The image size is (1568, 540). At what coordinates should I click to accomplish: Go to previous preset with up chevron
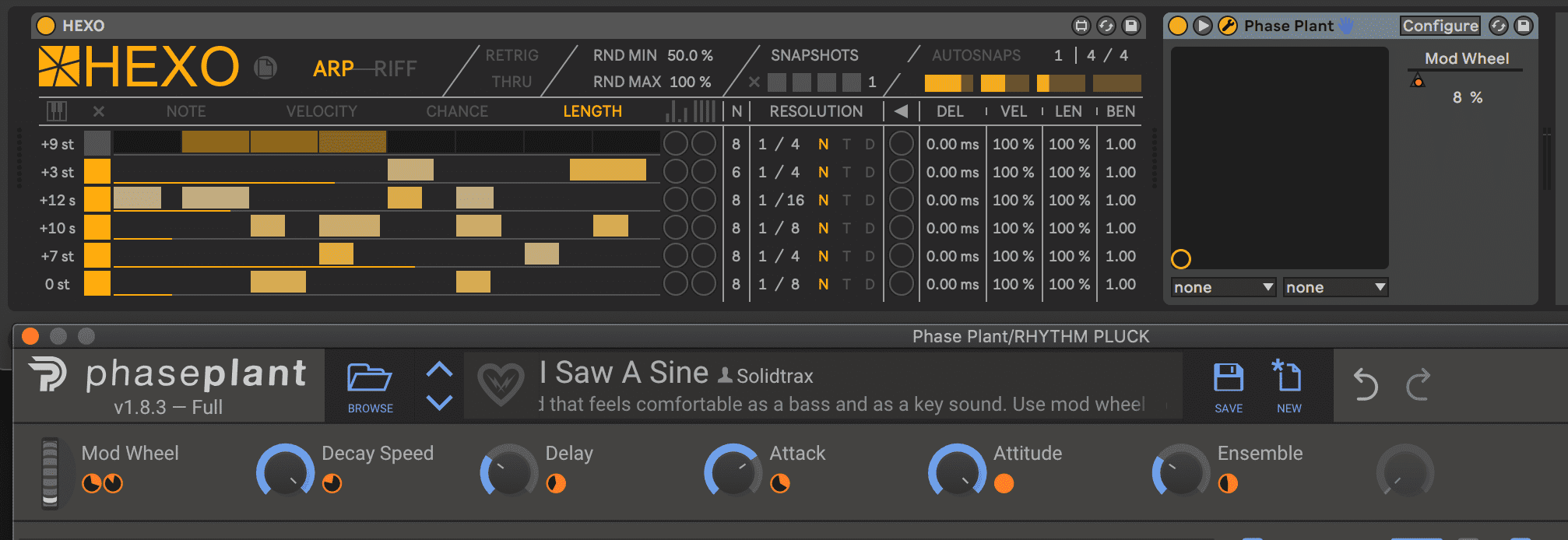pos(440,370)
